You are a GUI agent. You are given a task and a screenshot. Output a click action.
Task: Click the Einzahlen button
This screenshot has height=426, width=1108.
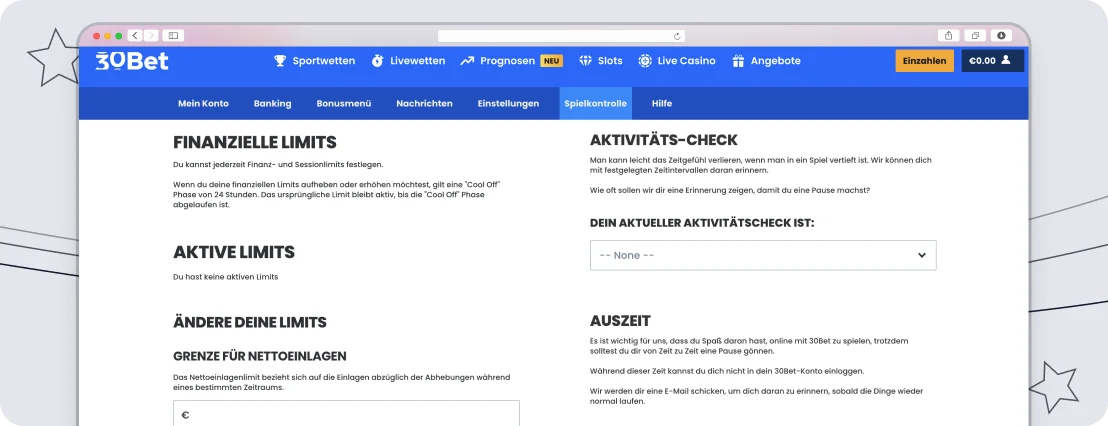(x=924, y=61)
